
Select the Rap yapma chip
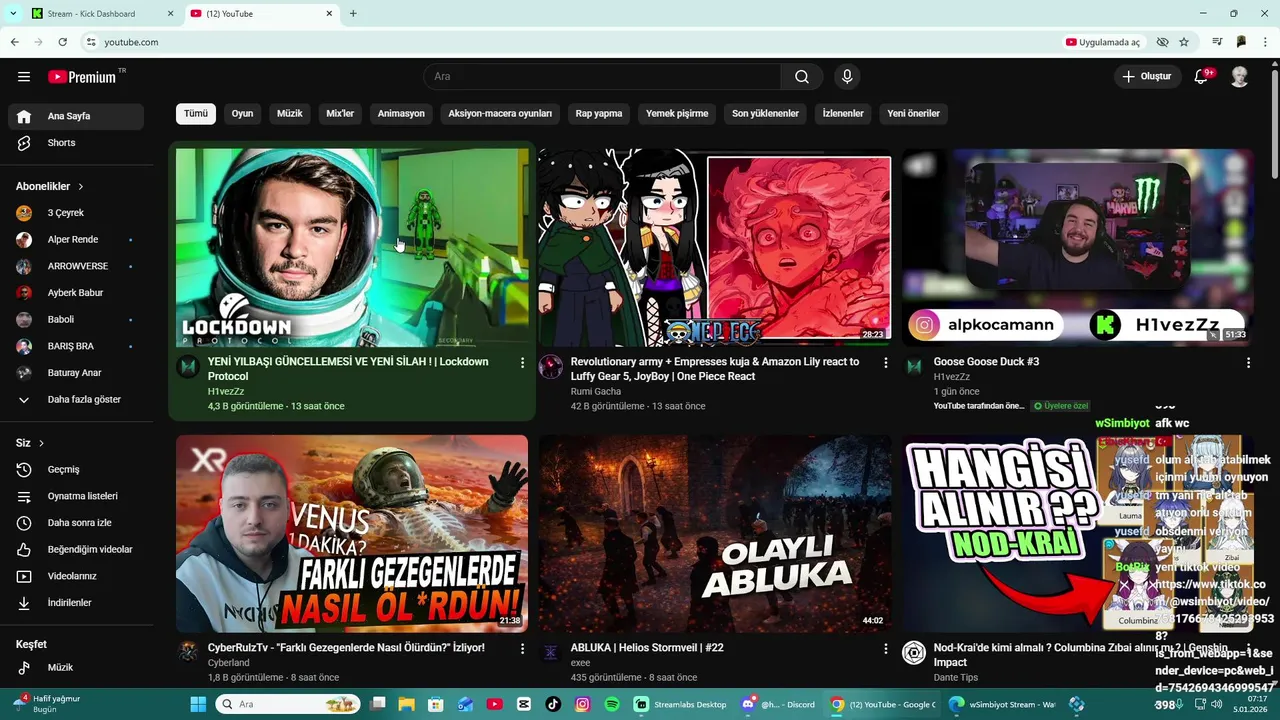click(x=599, y=113)
